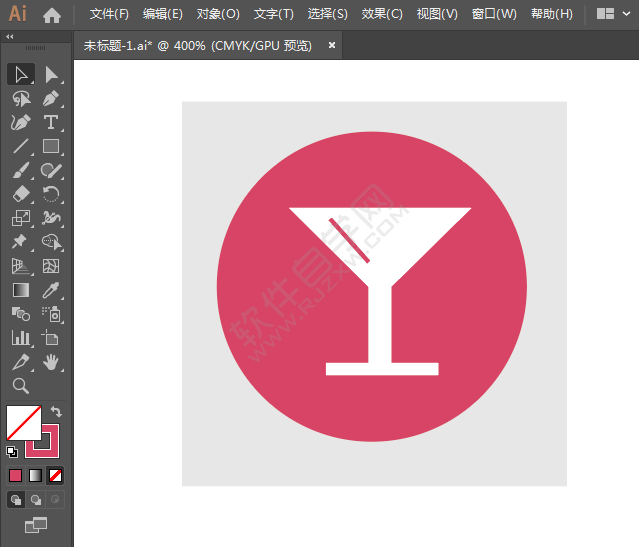Select the Type tool

pyautogui.click(x=51, y=123)
